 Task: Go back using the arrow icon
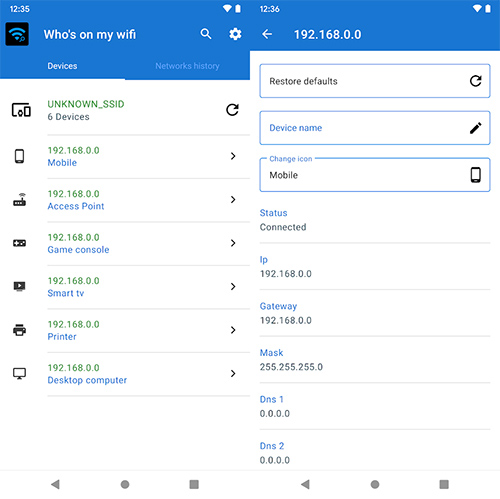click(x=267, y=34)
